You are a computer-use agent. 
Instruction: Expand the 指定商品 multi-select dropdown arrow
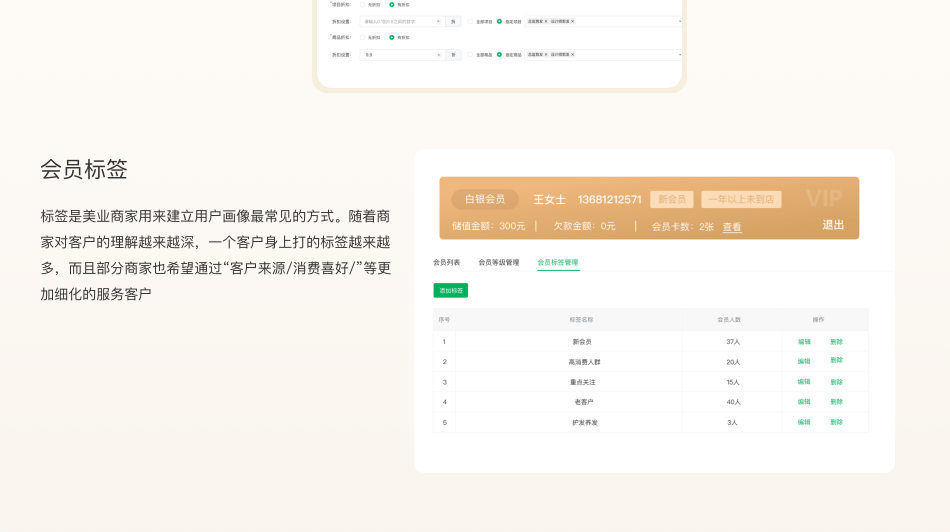point(680,54)
